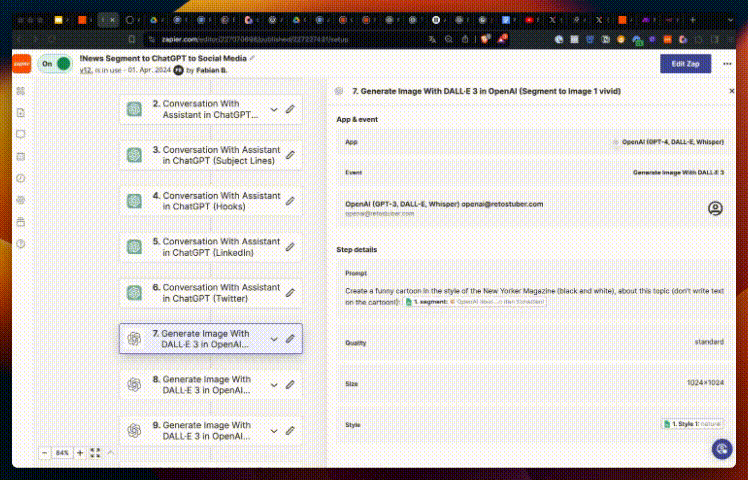
Task: Reload the page with the browser refresh icon
Action: pyautogui.click(x=52, y=39)
